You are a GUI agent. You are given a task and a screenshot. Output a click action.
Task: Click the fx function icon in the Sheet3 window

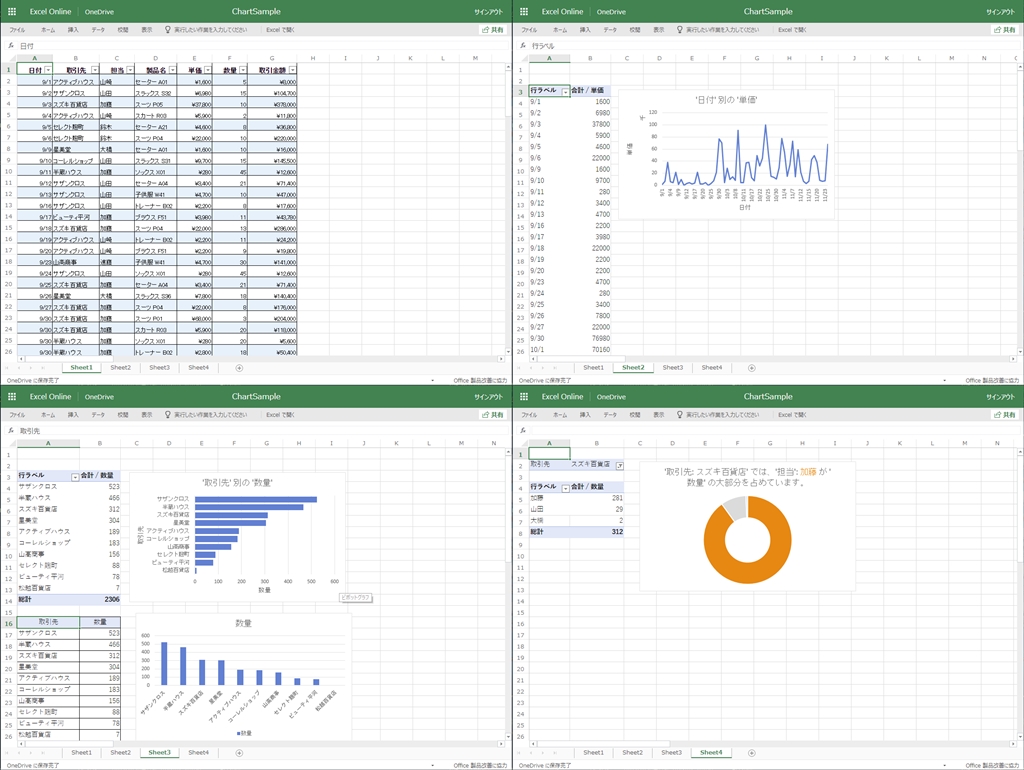pos(10,430)
